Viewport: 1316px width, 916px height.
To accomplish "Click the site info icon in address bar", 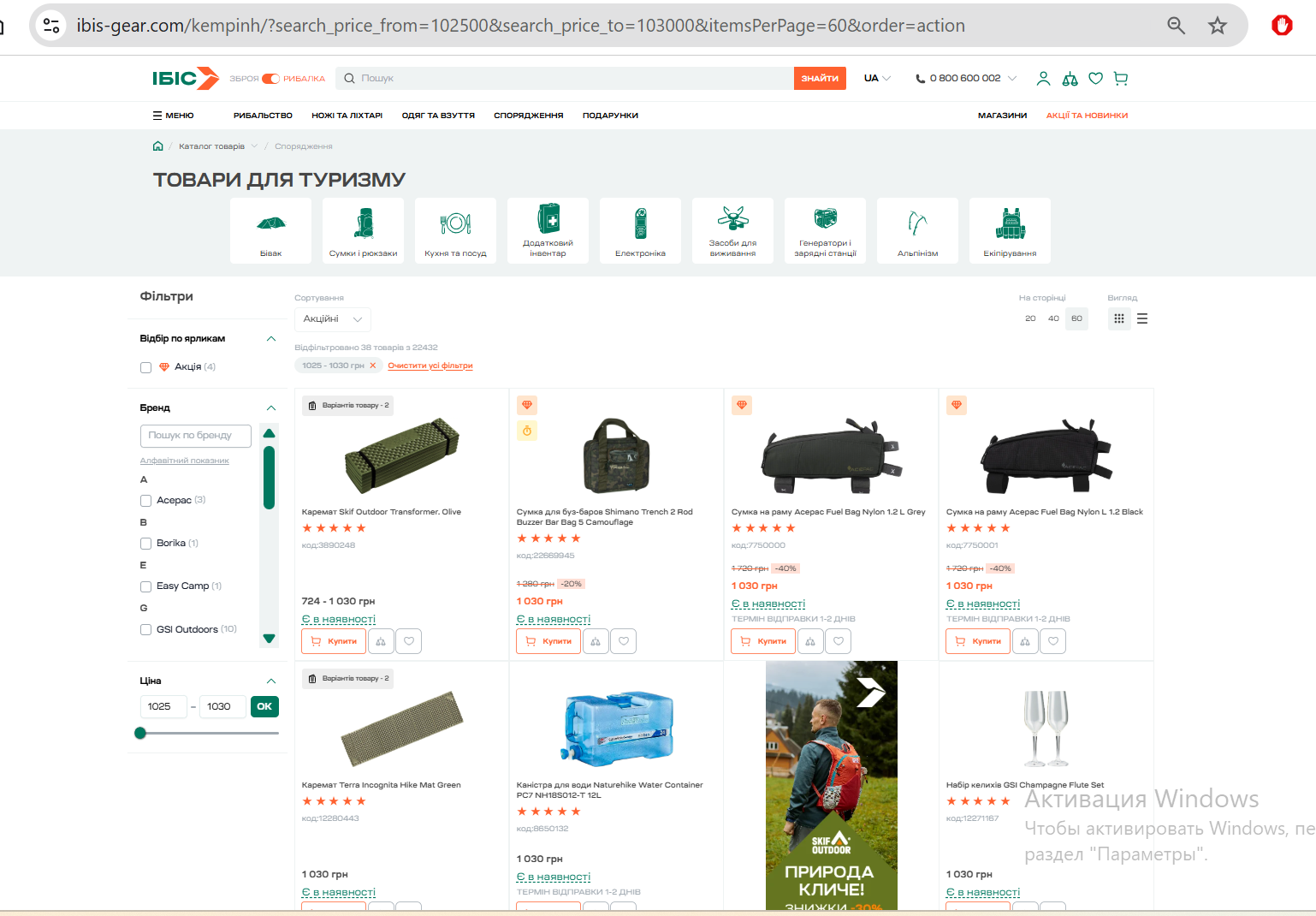I will (x=51, y=26).
